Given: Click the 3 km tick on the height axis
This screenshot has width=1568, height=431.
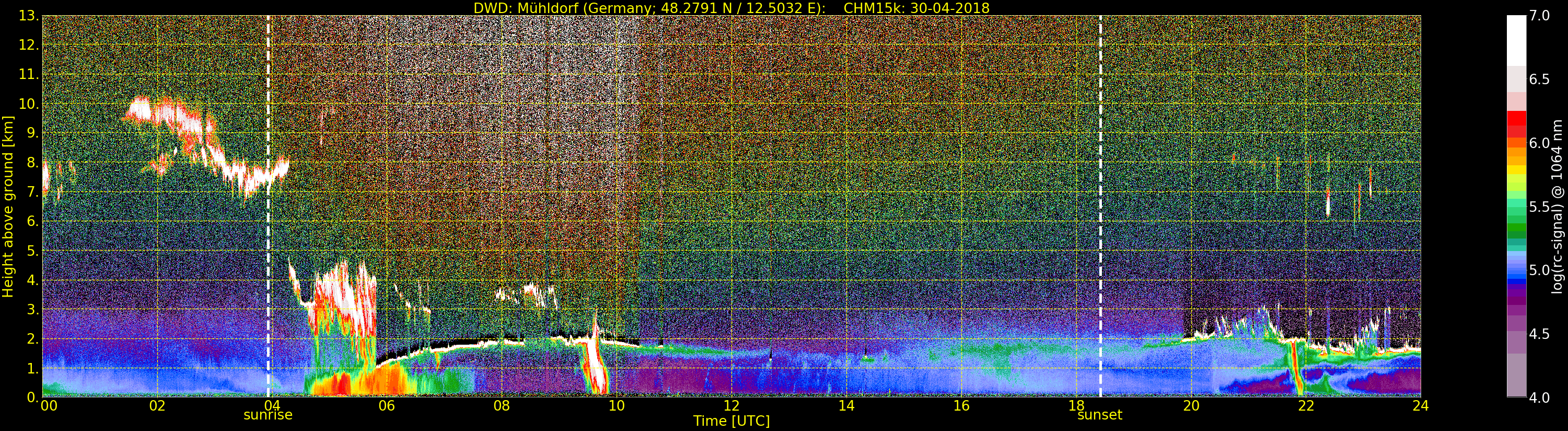Looking at the screenshot, I should 32,310.
